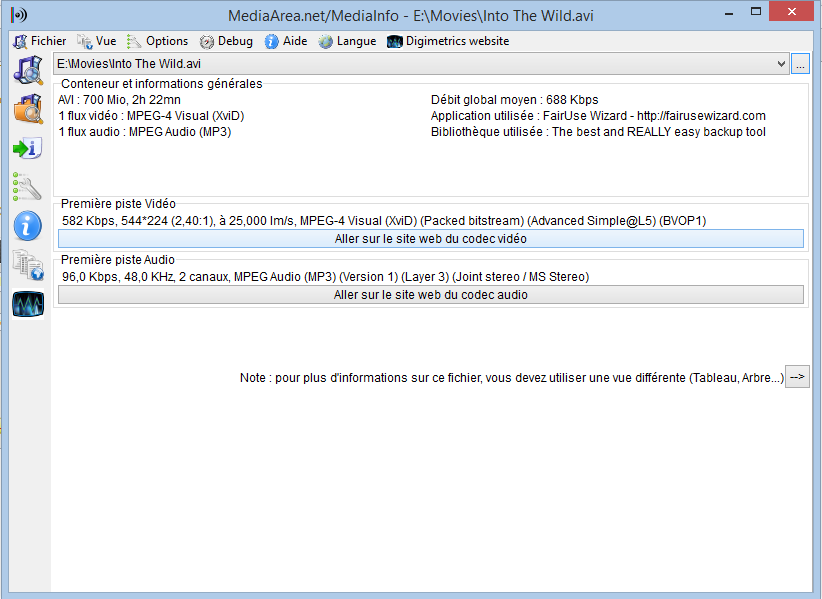822x599 pixels.
Task: Open preferences wrench sidebar icon
Action: pyautogui.click(x=28, y=187)
